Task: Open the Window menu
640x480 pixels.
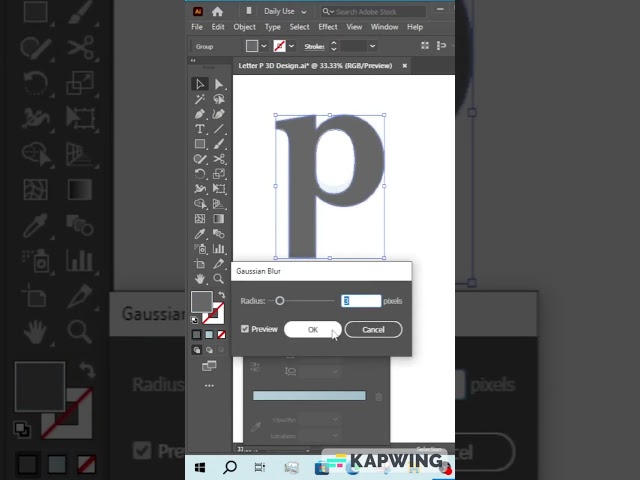Action: pos(384,27)
